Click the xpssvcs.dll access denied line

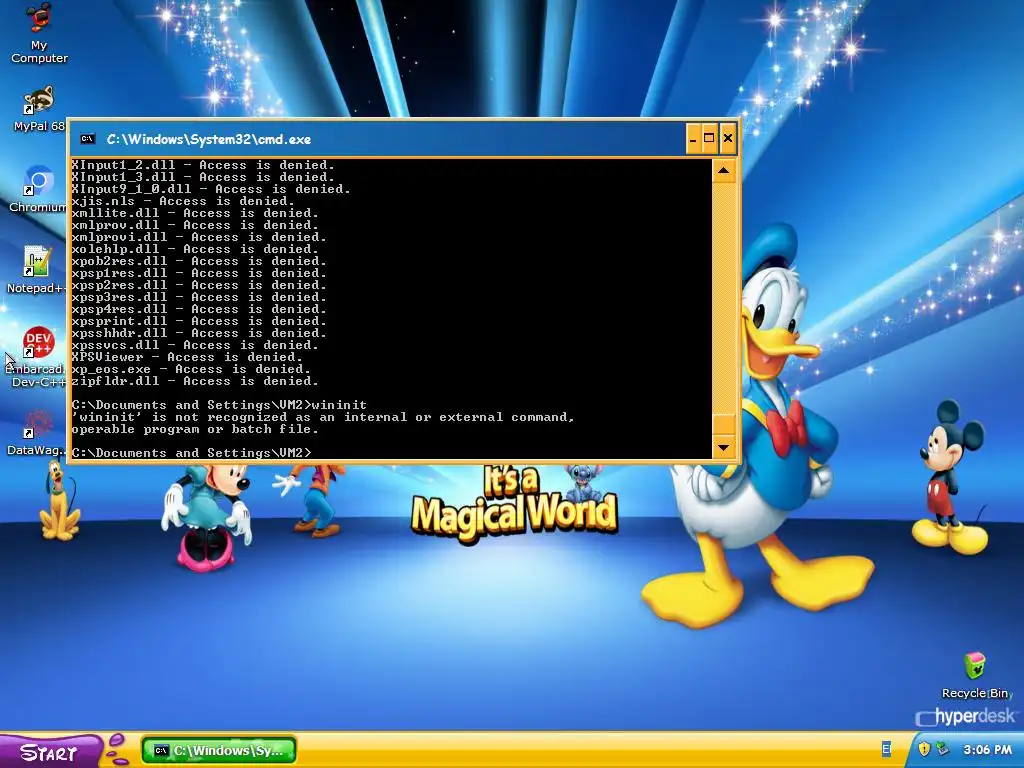coord(195,345)
